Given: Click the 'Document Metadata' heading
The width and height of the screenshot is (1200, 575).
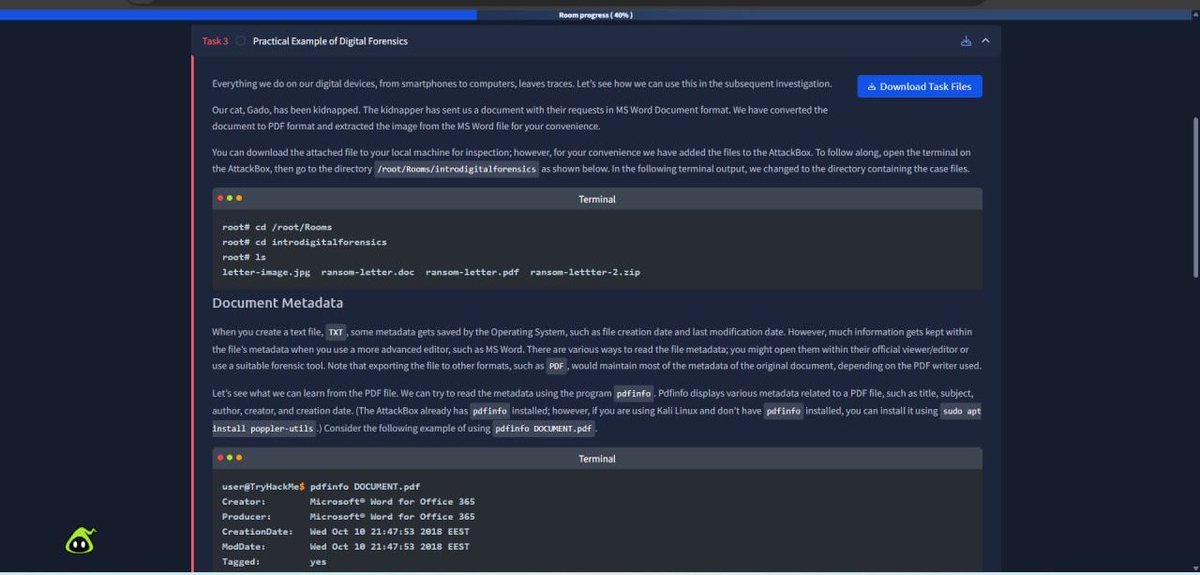Looking at the screenshot, I should tap(278, 303).
